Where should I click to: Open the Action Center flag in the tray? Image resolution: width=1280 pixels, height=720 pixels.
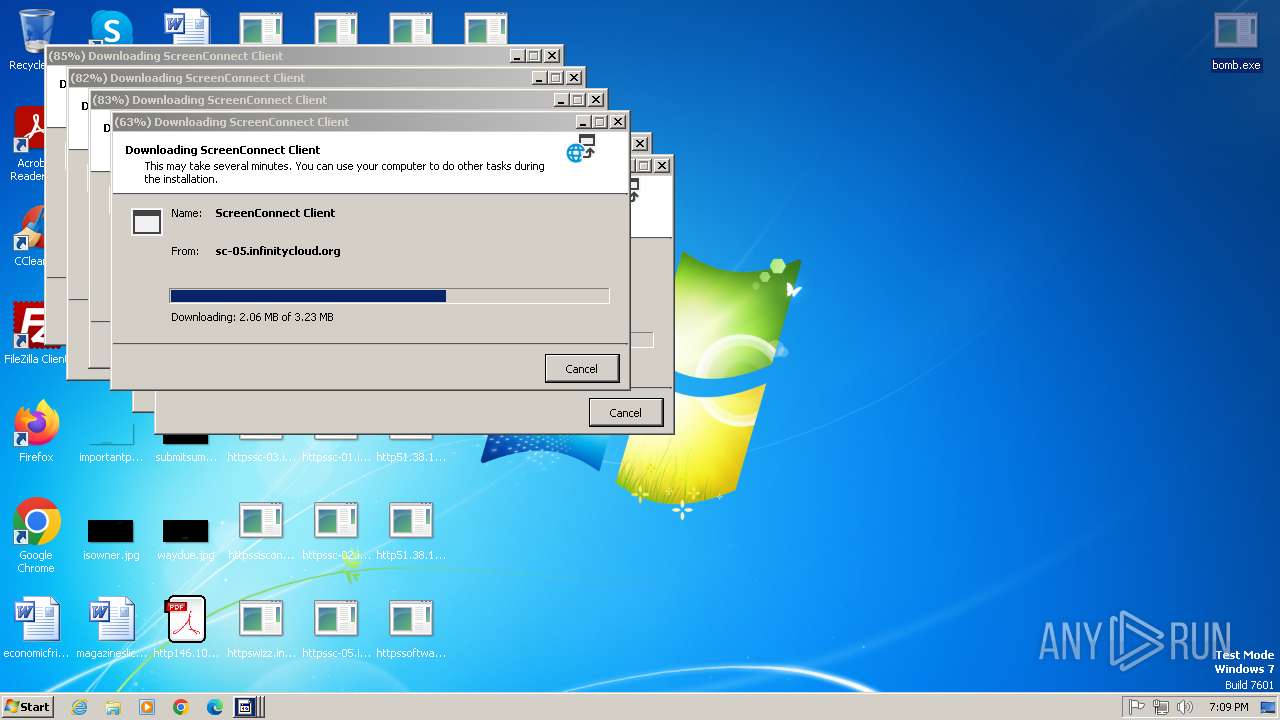pos(1137,707)
